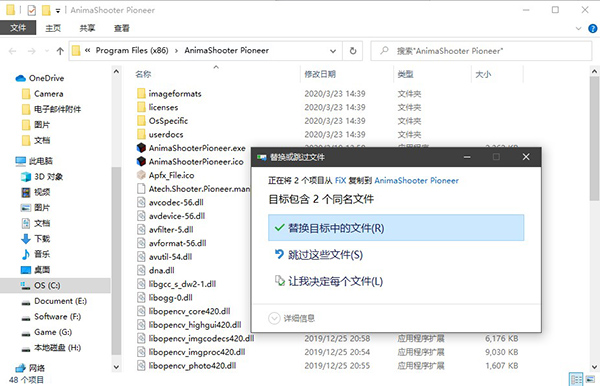Switch to details view icon in status bar
The height and width of the screenshot is (386, 600).
point(576,379)
